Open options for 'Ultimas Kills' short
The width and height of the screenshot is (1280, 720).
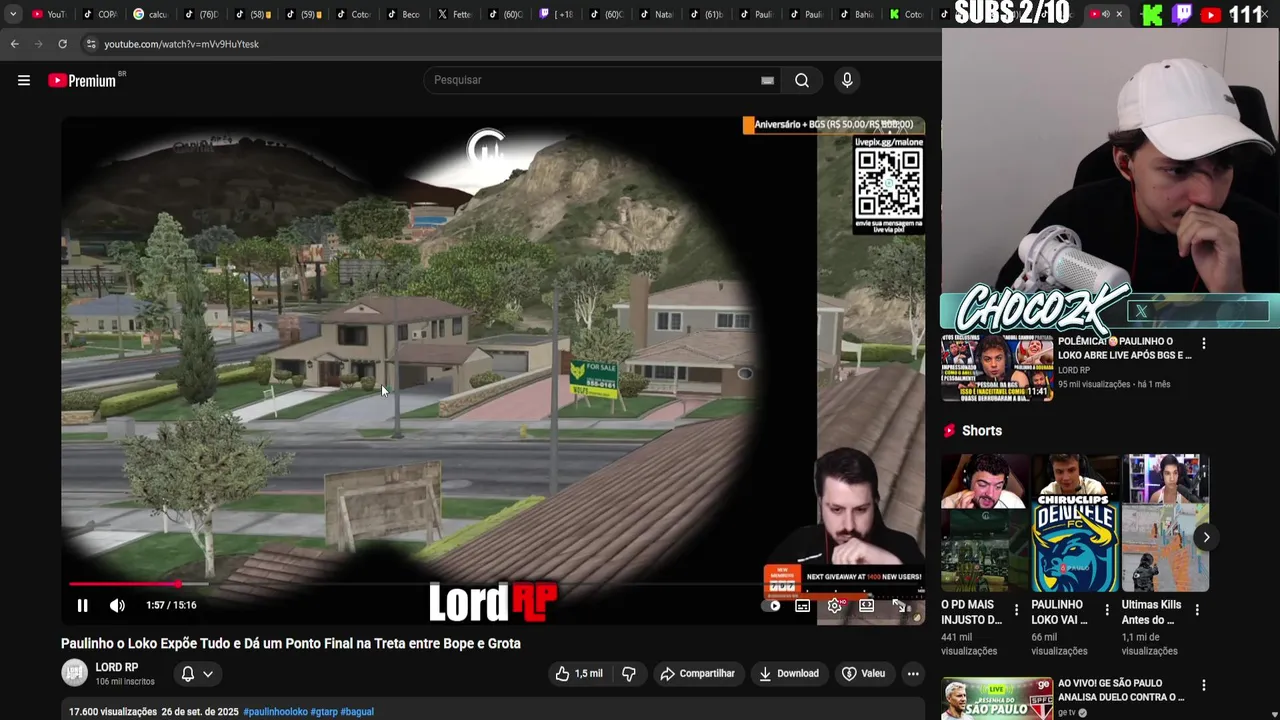[1197, 610]
